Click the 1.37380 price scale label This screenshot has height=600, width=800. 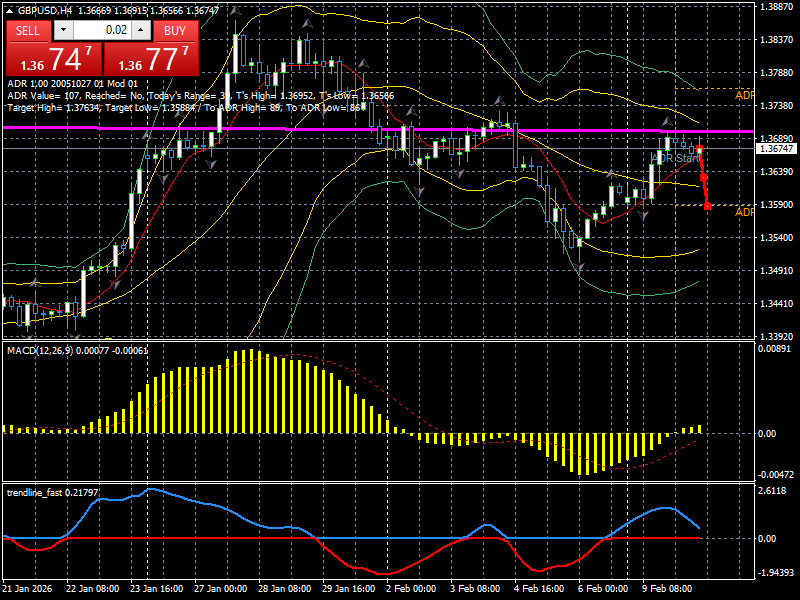777,106
